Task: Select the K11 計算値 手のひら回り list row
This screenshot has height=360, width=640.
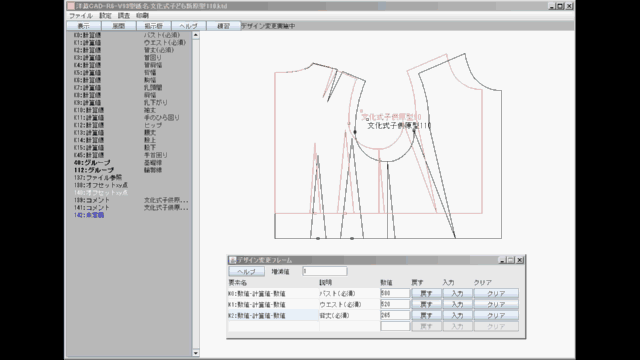Action: (x=129, y=118)
